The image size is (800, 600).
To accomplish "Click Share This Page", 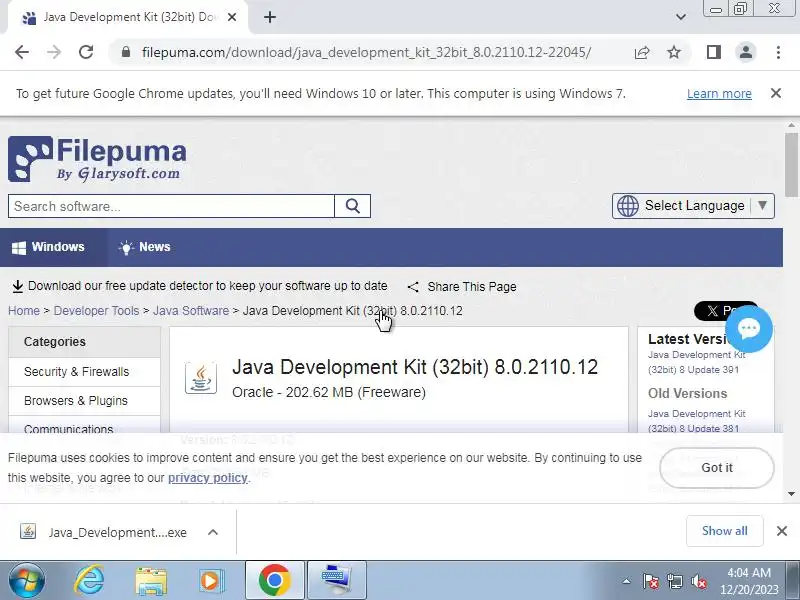I will click(462, 287).
